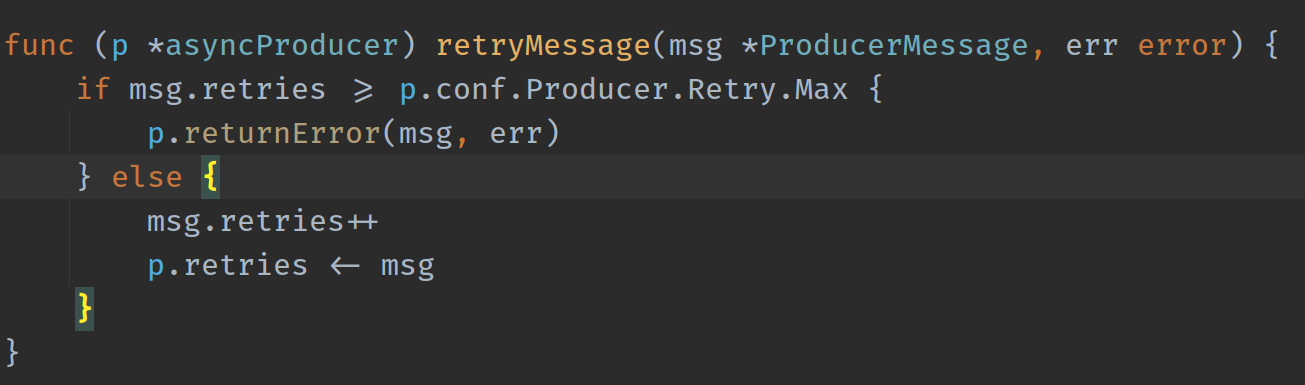This screenshot has width=1305, height=385.
Task: Click the msg.retries++ increment statement
Action: (263, 222)
